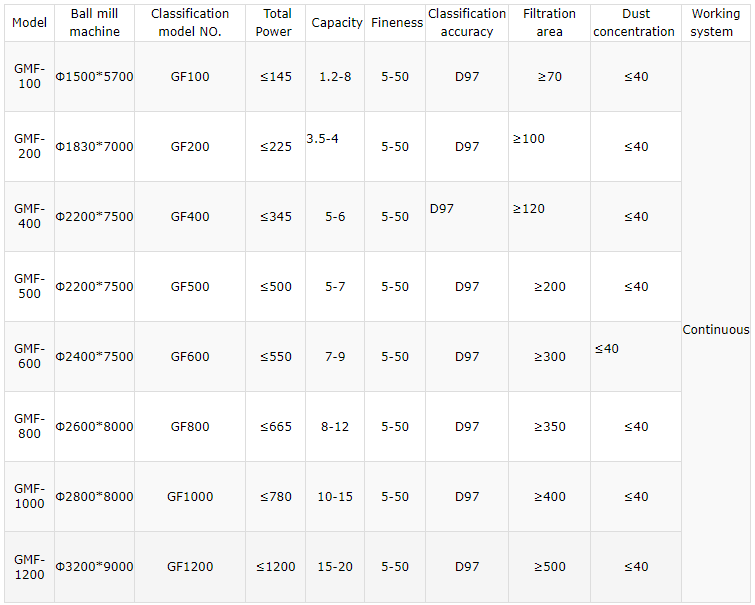Click the Dust concentration column header
The height and width of the screenshot is (605, 755).
coord(636,23)
